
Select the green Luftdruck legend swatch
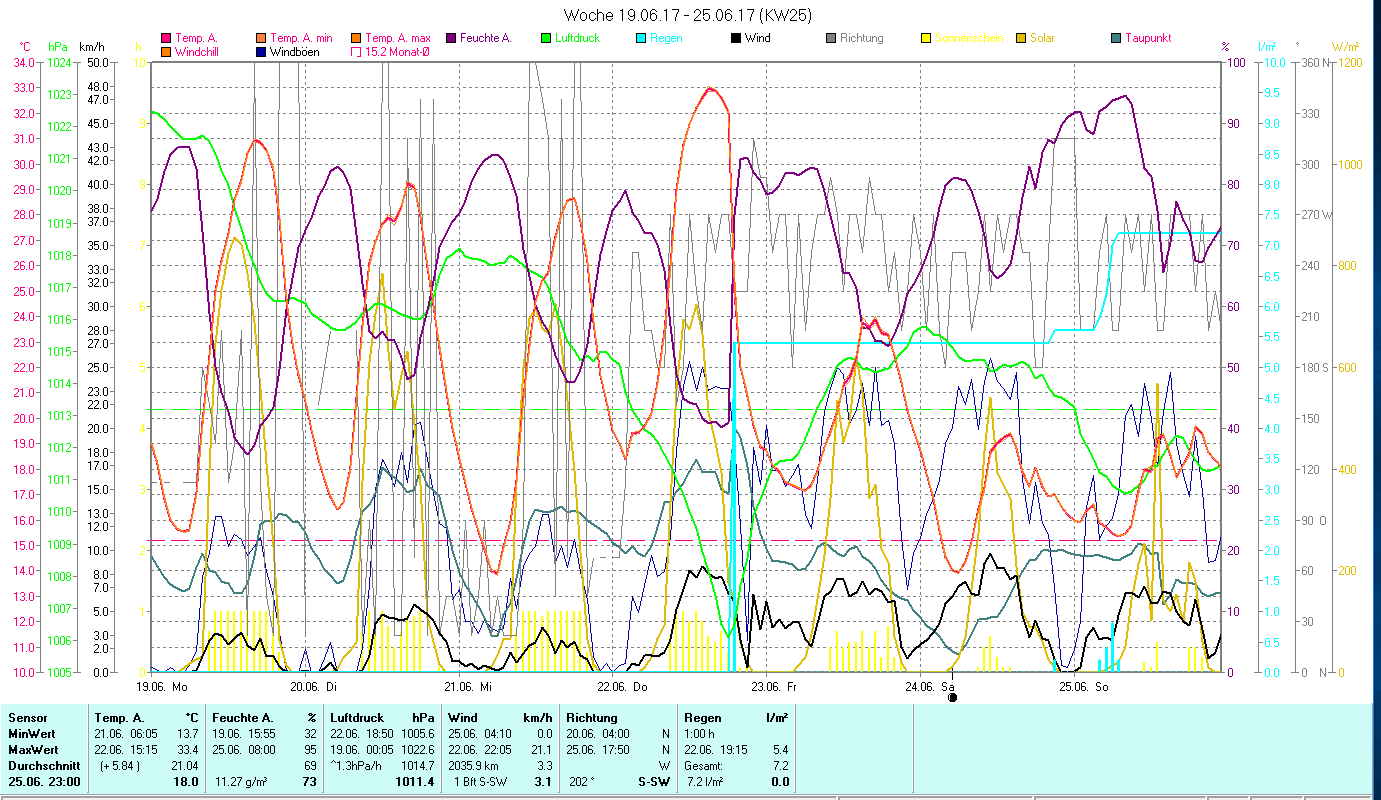546,39
